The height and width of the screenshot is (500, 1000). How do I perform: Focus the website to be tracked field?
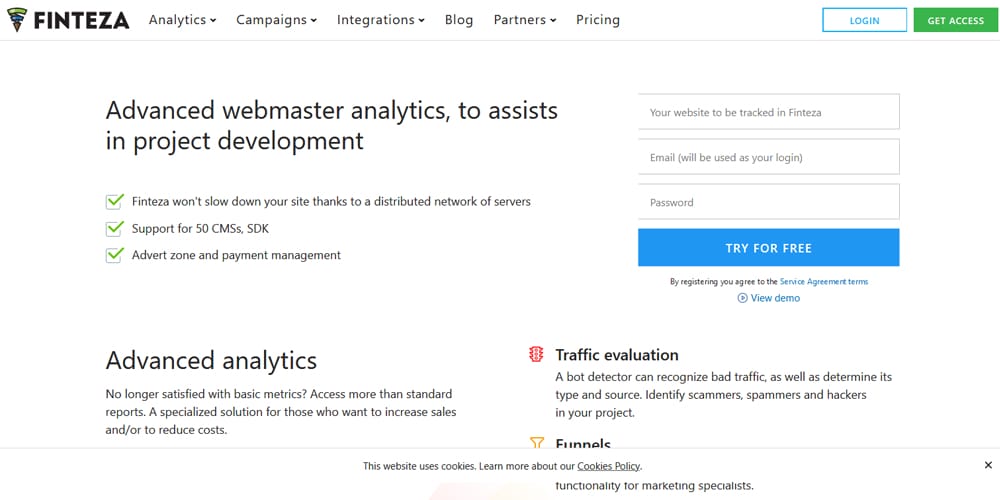(x=768, y=112)
